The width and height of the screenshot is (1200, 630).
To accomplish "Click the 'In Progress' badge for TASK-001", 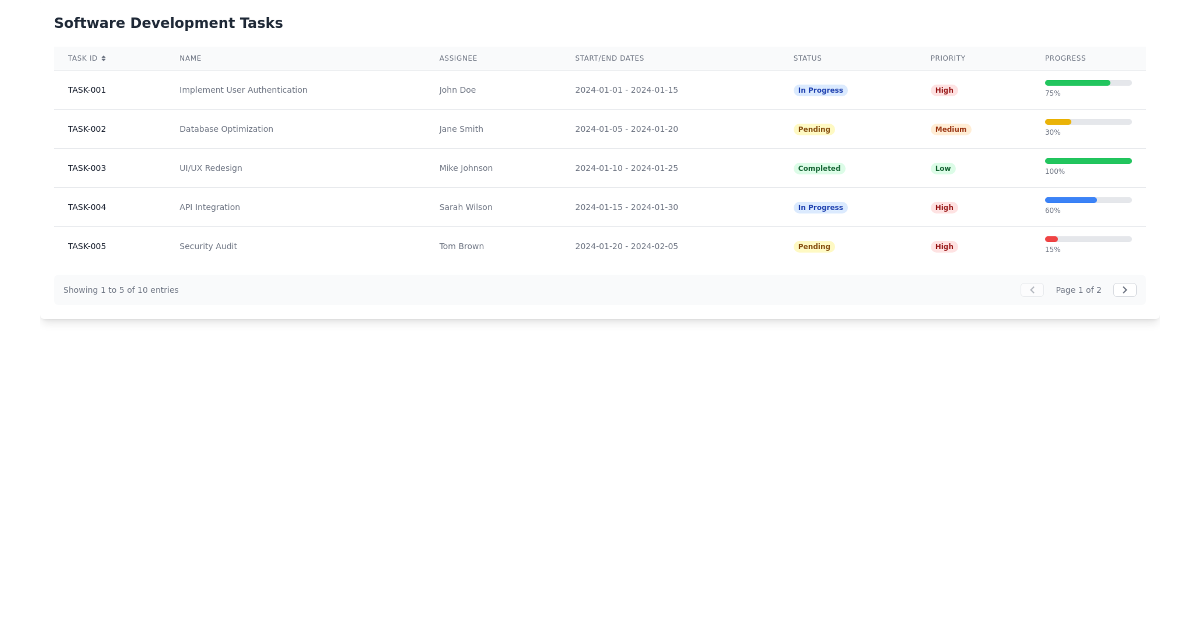I will (820, 90).
